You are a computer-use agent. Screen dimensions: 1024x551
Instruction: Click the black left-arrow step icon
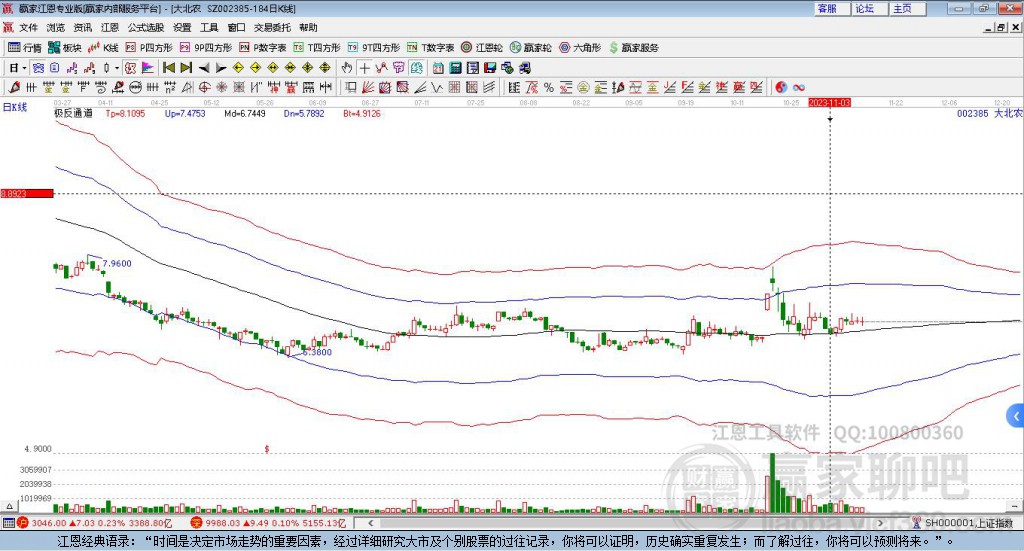(204, 67)
